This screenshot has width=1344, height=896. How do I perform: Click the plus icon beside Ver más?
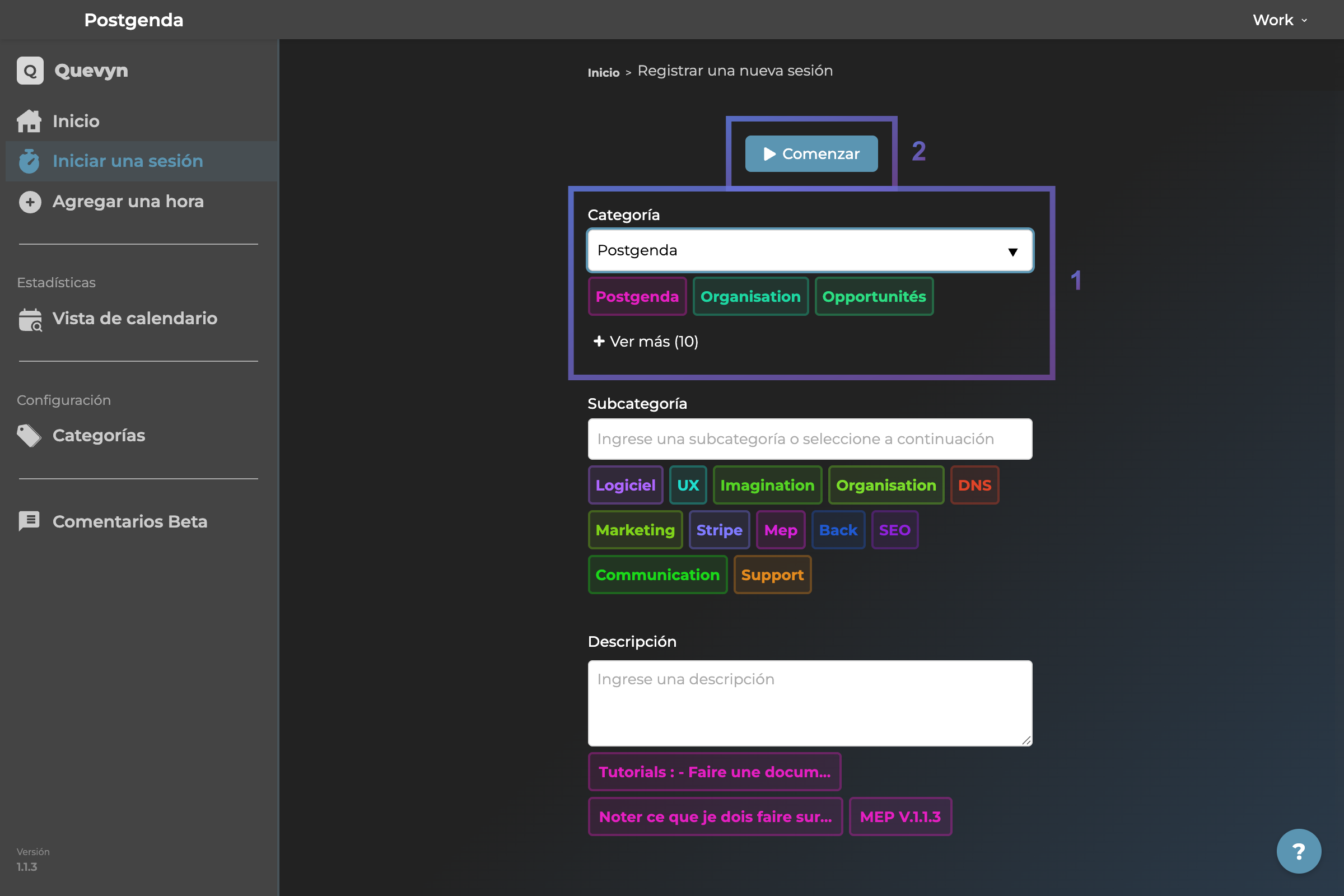(x=599, y=341)
